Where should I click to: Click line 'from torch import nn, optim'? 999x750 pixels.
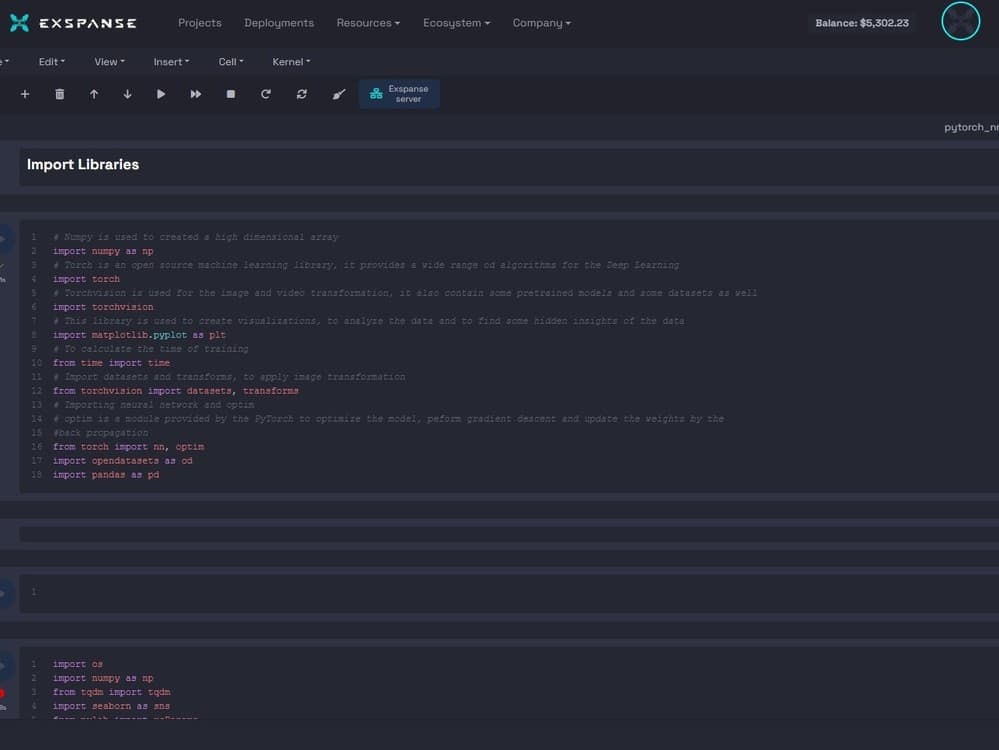click(x=129, y=447)
